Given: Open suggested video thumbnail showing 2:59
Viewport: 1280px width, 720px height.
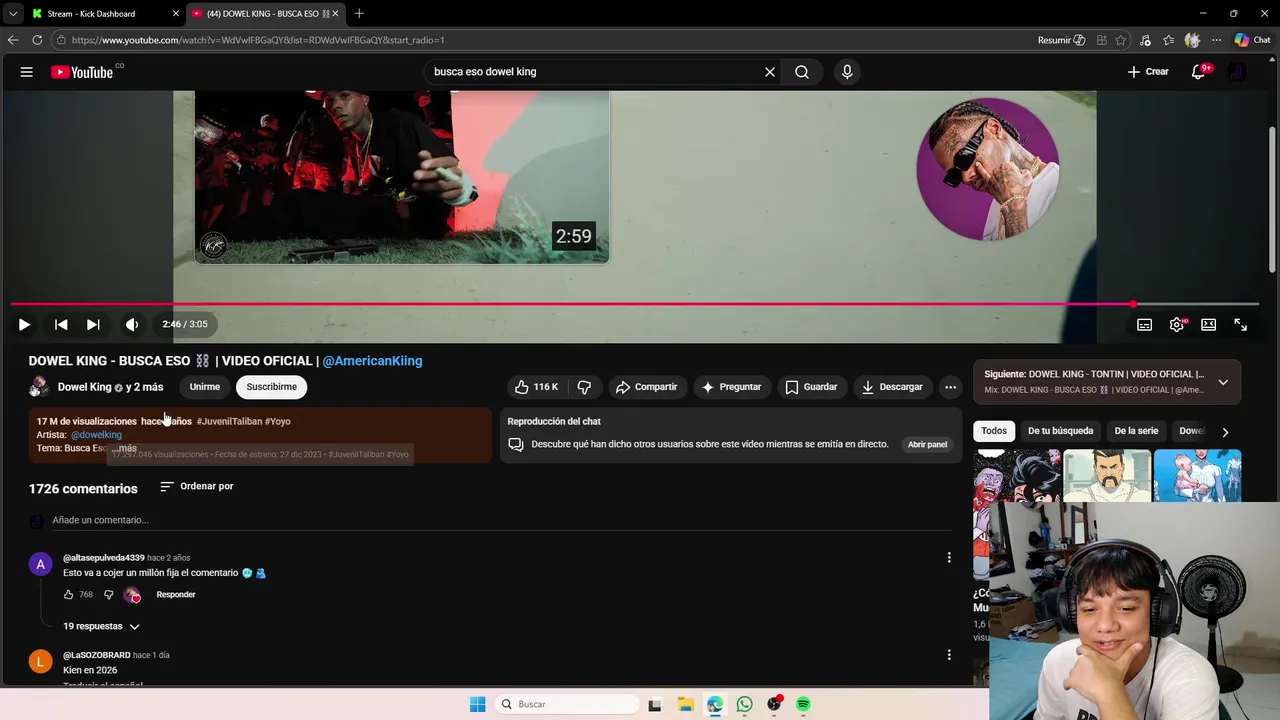Looking at the screenshot, I should 402,177.
